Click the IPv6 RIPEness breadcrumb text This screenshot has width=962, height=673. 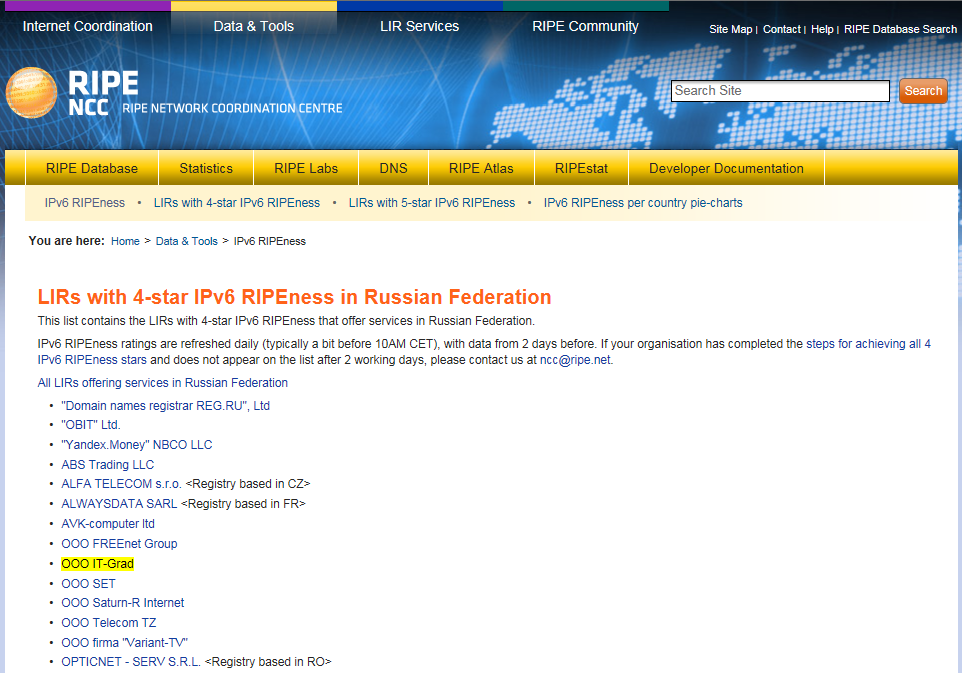click(x=269, y=241)
